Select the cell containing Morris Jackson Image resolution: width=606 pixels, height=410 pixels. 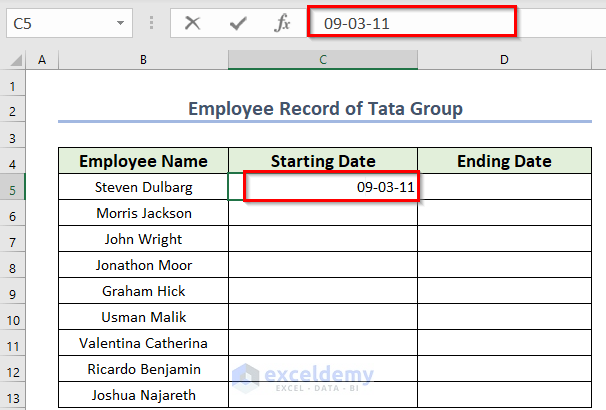(x=143, y=213)
